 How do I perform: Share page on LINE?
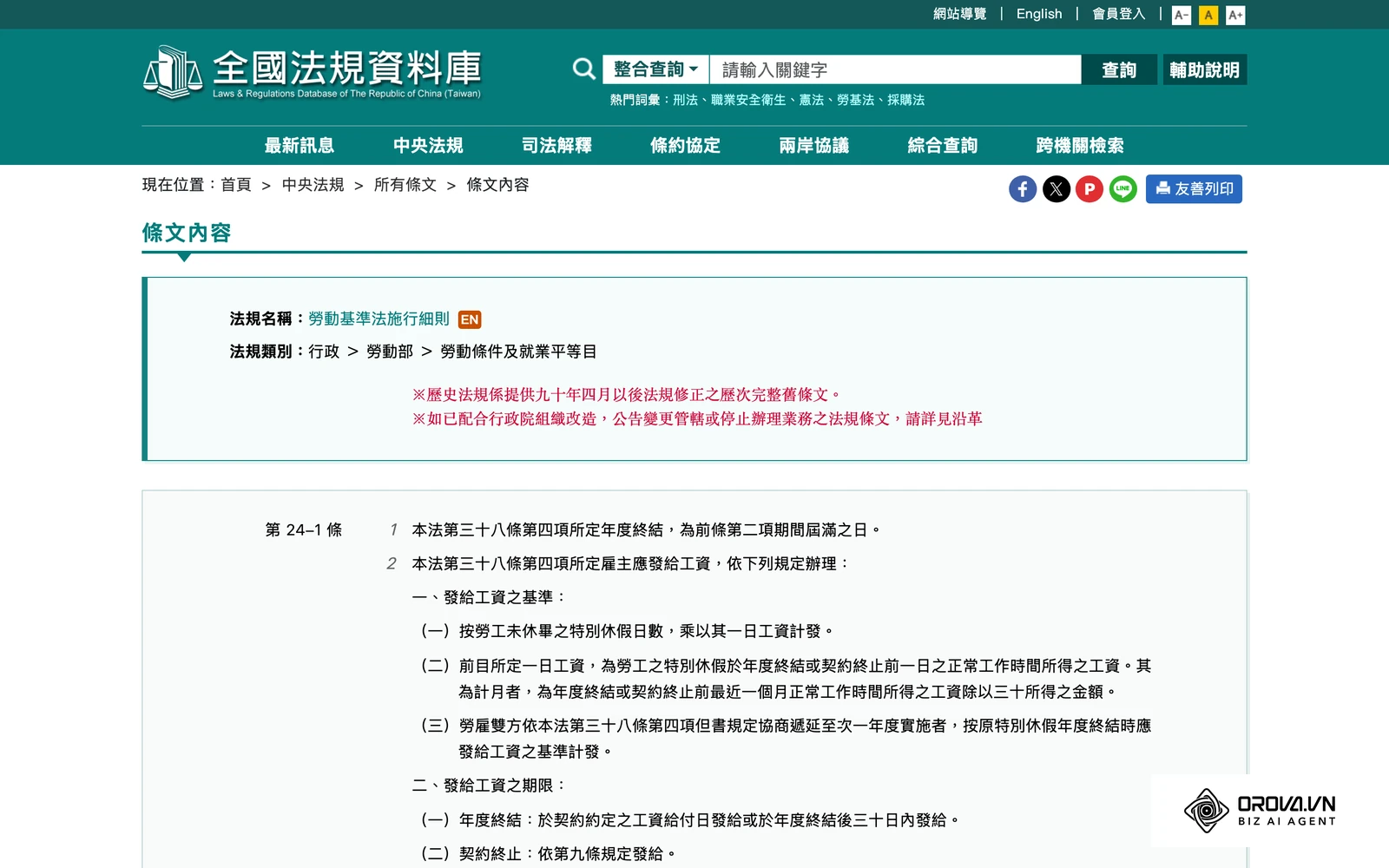click(1122, 189)
